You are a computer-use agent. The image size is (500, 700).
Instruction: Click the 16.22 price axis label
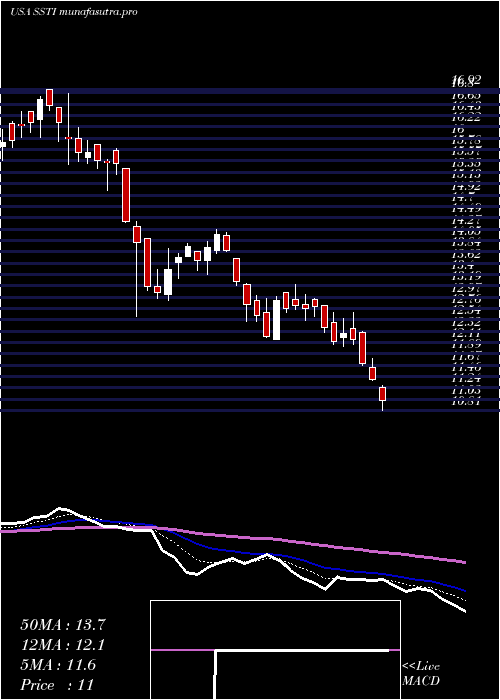pyautogui.click(x=466, y=118)
